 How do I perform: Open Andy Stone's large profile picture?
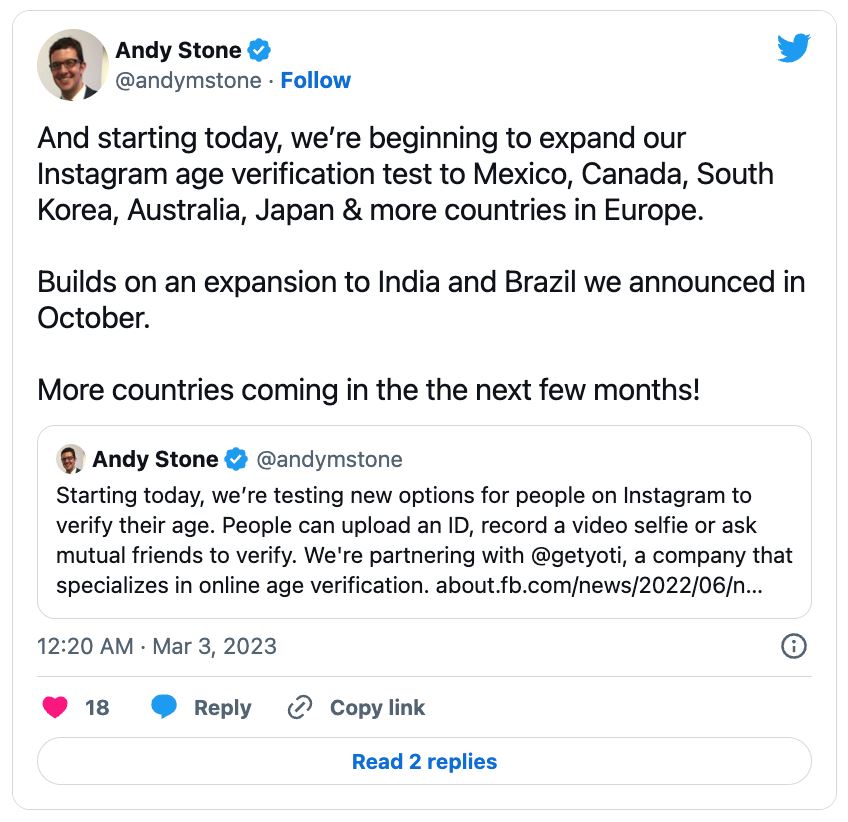pos(72,64)
